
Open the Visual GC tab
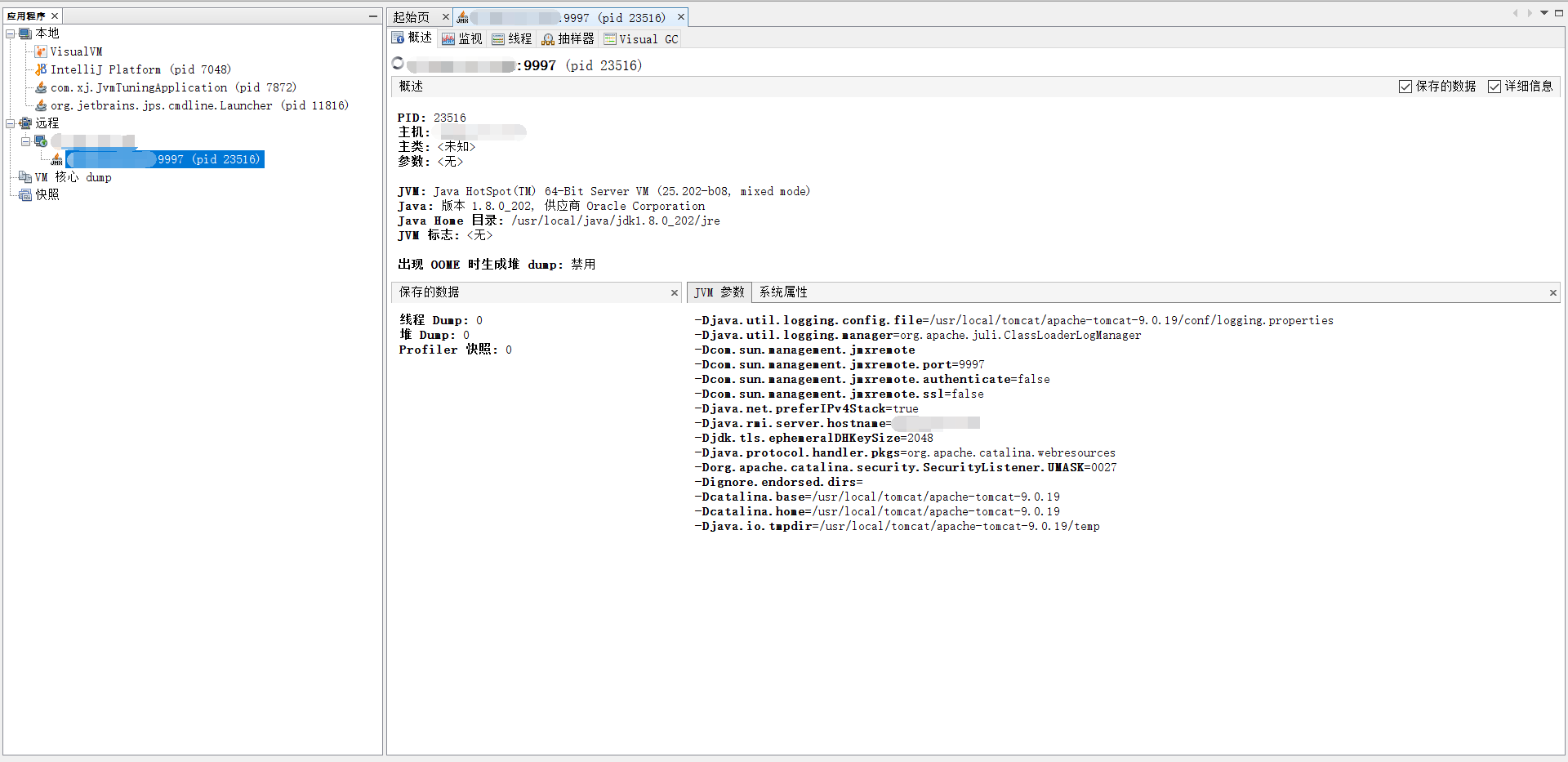coord(641,39)
